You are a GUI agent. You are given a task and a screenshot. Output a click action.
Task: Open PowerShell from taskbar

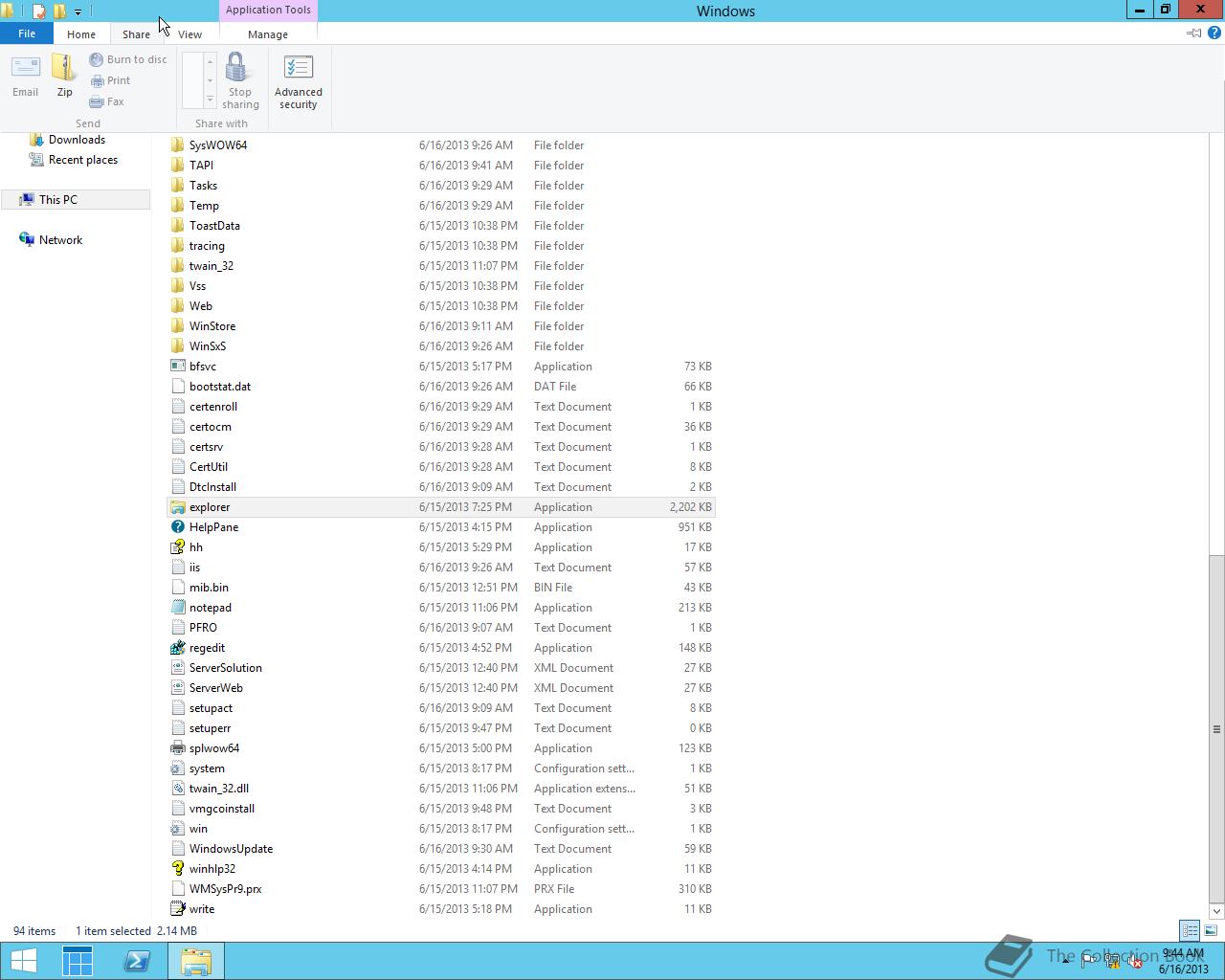pyautogui.click(x=137, y=961)
